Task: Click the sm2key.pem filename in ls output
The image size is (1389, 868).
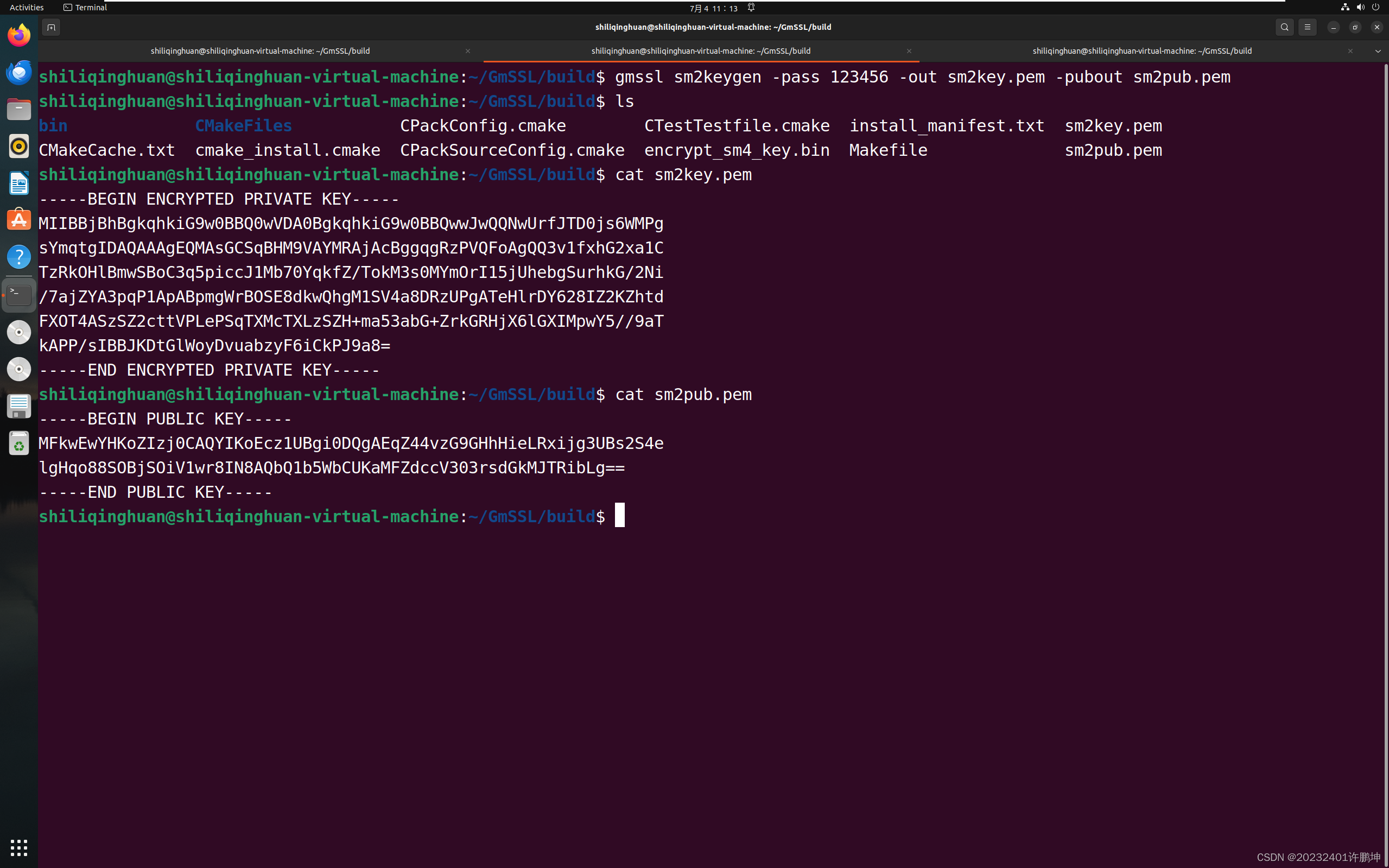Action: pos(1113,126)
